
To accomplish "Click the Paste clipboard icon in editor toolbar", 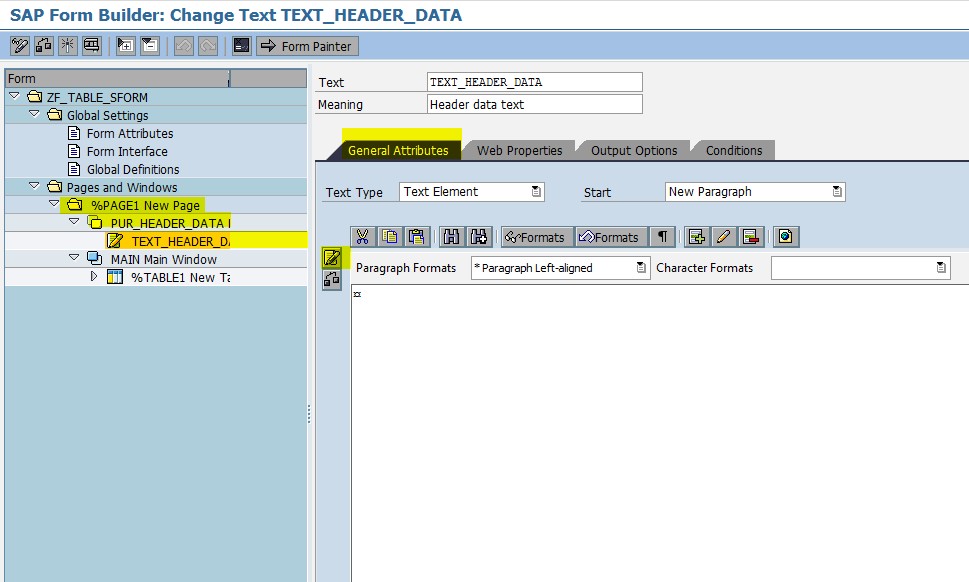I will coord(417,237).
